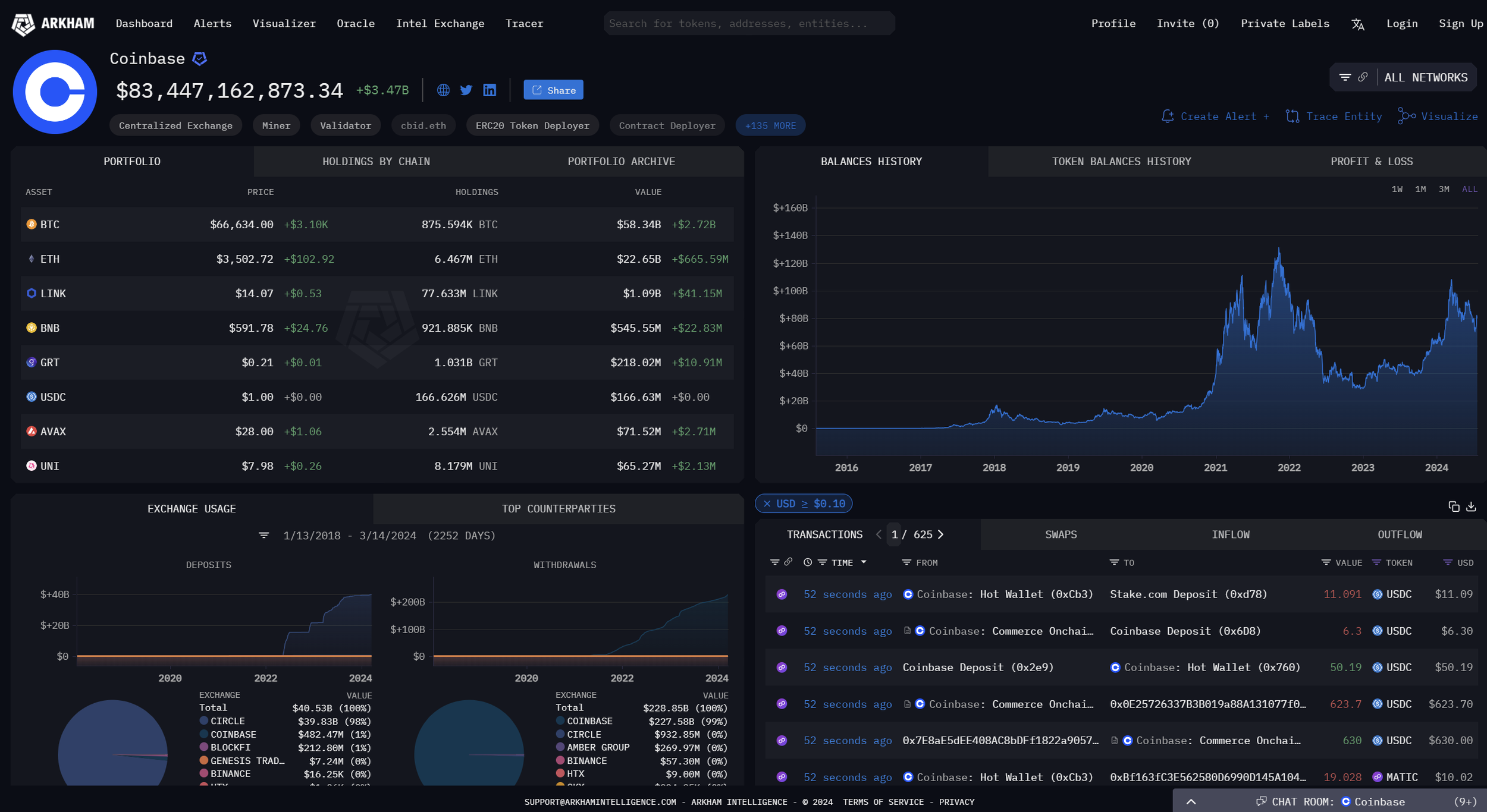The width and height of the screenshot is (1487, 812).
Task: Expand the chat room panel chevron
Action: [1191, 802]
